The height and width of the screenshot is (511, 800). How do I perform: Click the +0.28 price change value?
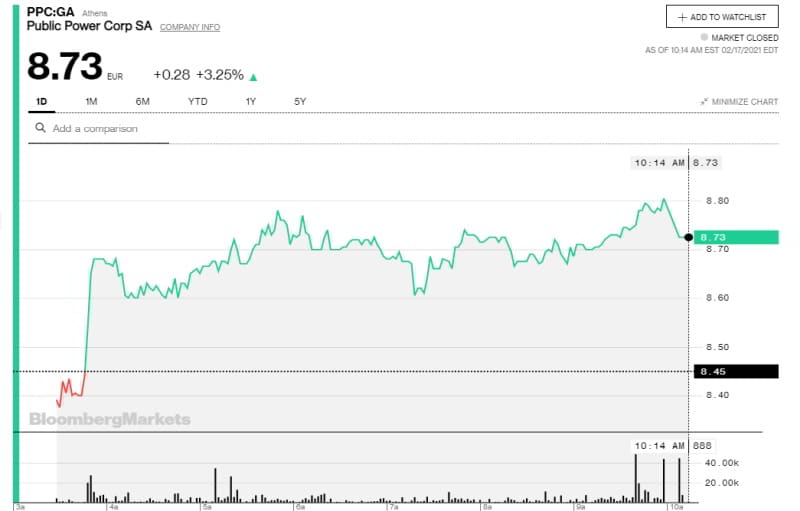pyautogui.click(x=172, y=75)
